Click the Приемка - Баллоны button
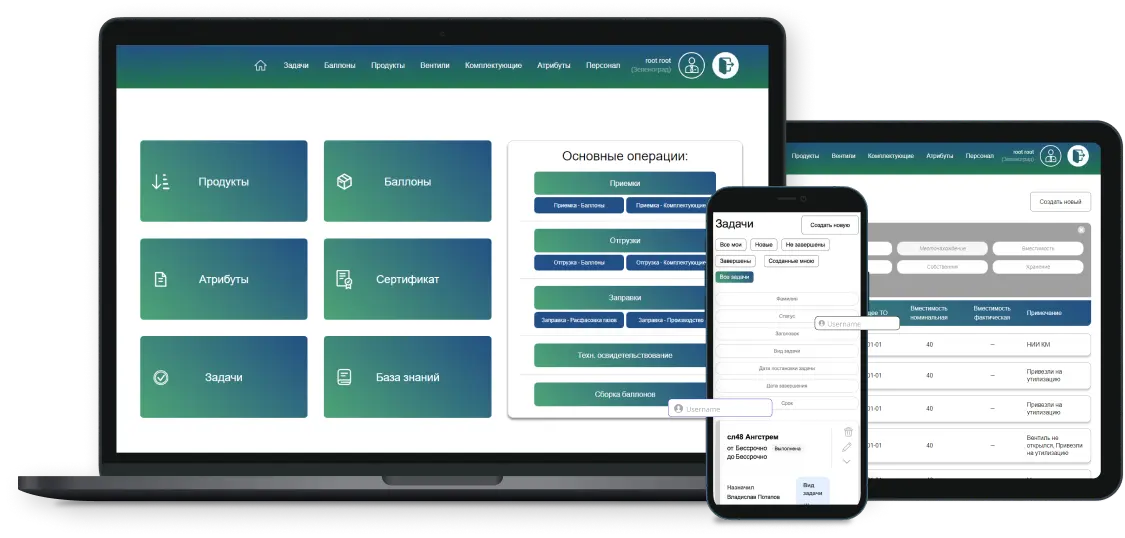The image size is (1125, 538). (x=578, y=205)
